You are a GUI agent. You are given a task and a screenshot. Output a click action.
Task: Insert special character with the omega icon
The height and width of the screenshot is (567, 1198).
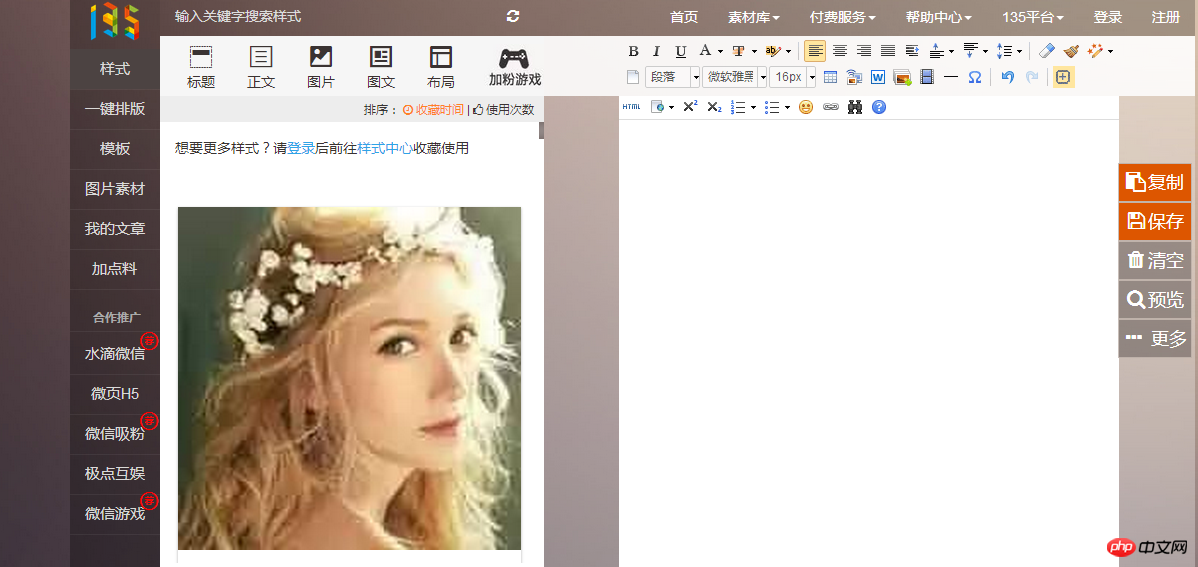click(974, 77)
